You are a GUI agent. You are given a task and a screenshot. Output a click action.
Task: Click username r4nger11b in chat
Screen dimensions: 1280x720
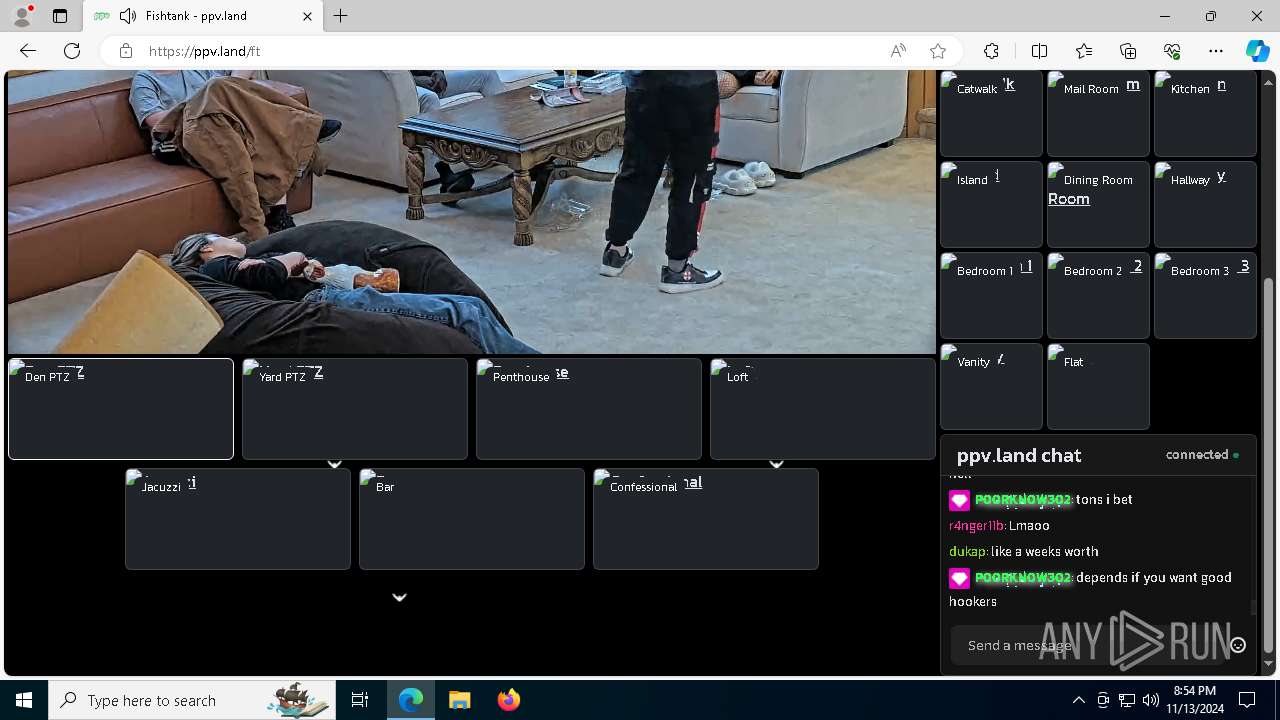click(x=977, y=525)
